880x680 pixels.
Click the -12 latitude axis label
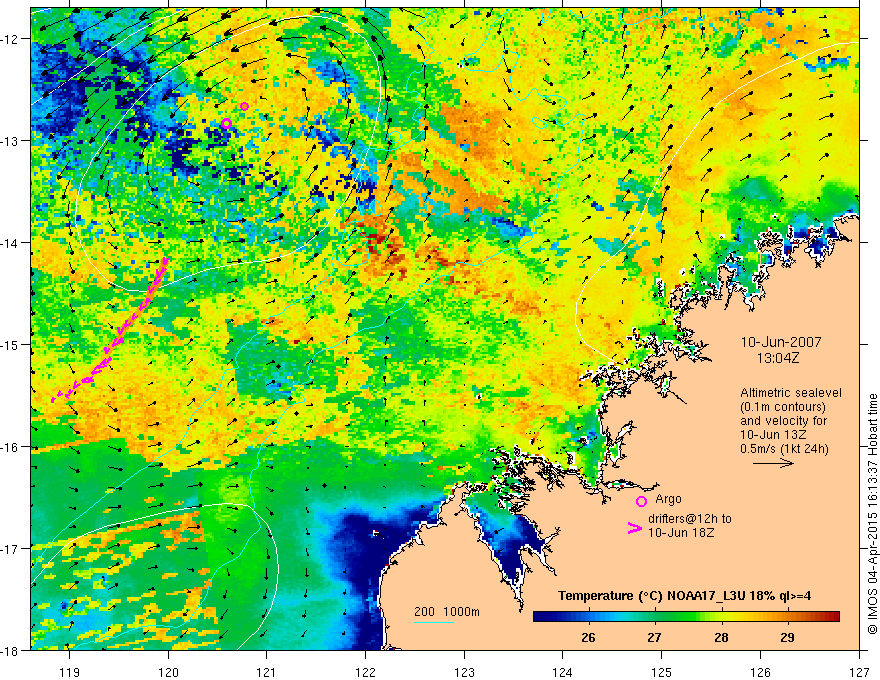(11, 39)
